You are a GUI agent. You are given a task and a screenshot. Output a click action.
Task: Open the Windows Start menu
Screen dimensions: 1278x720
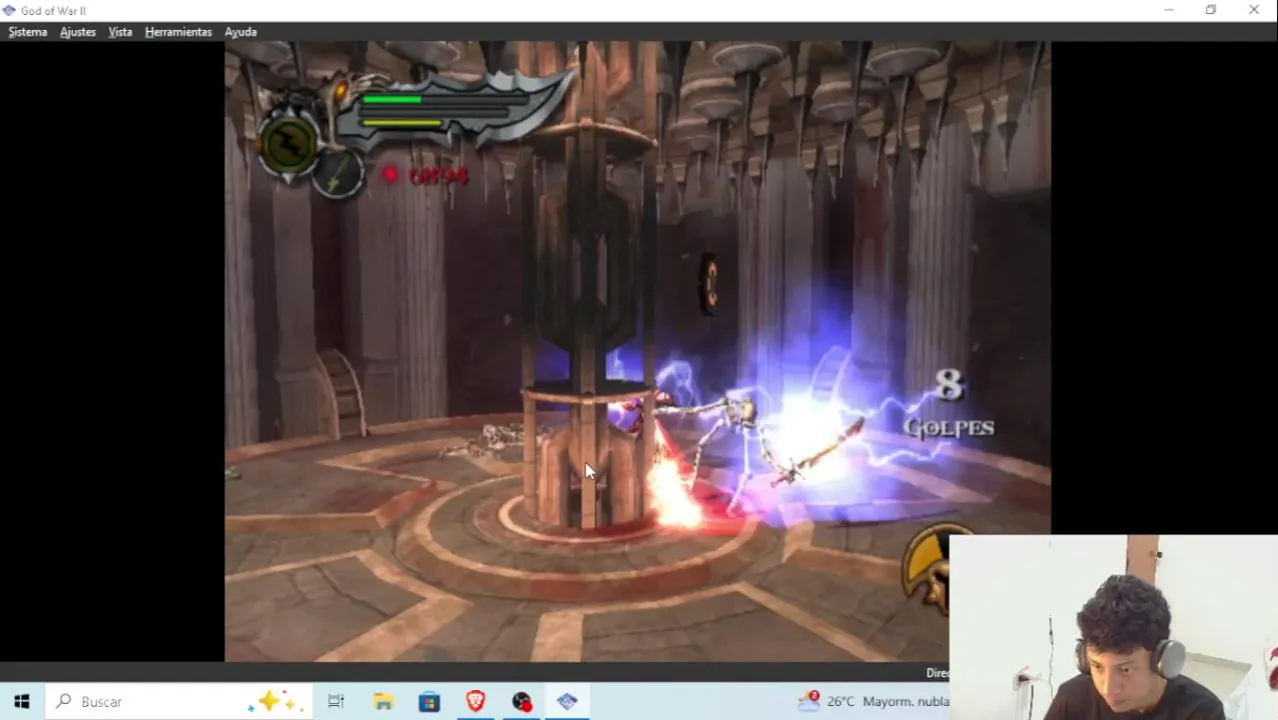point(22,702)
